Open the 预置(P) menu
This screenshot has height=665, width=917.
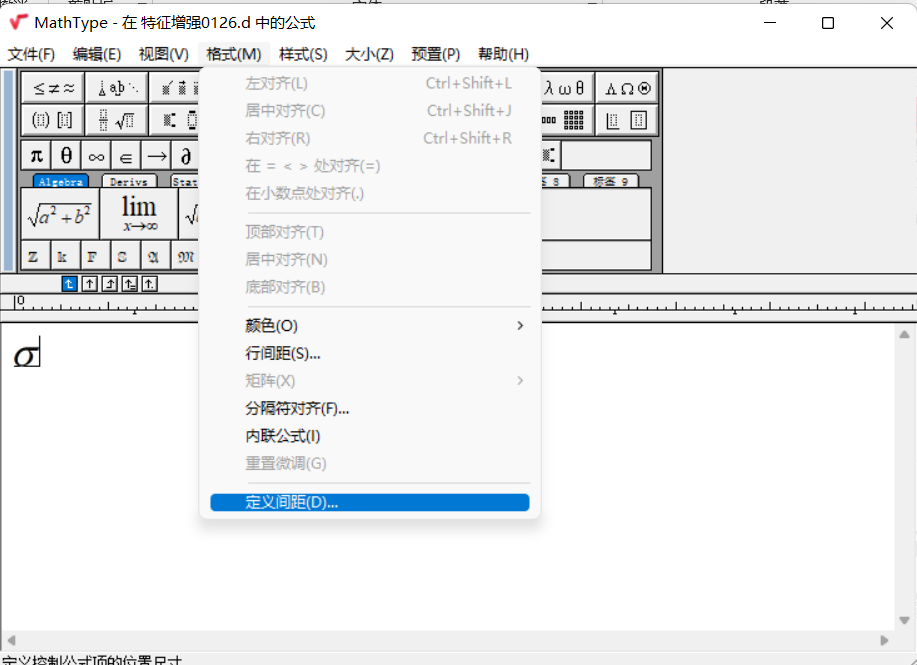coord(436,54)
